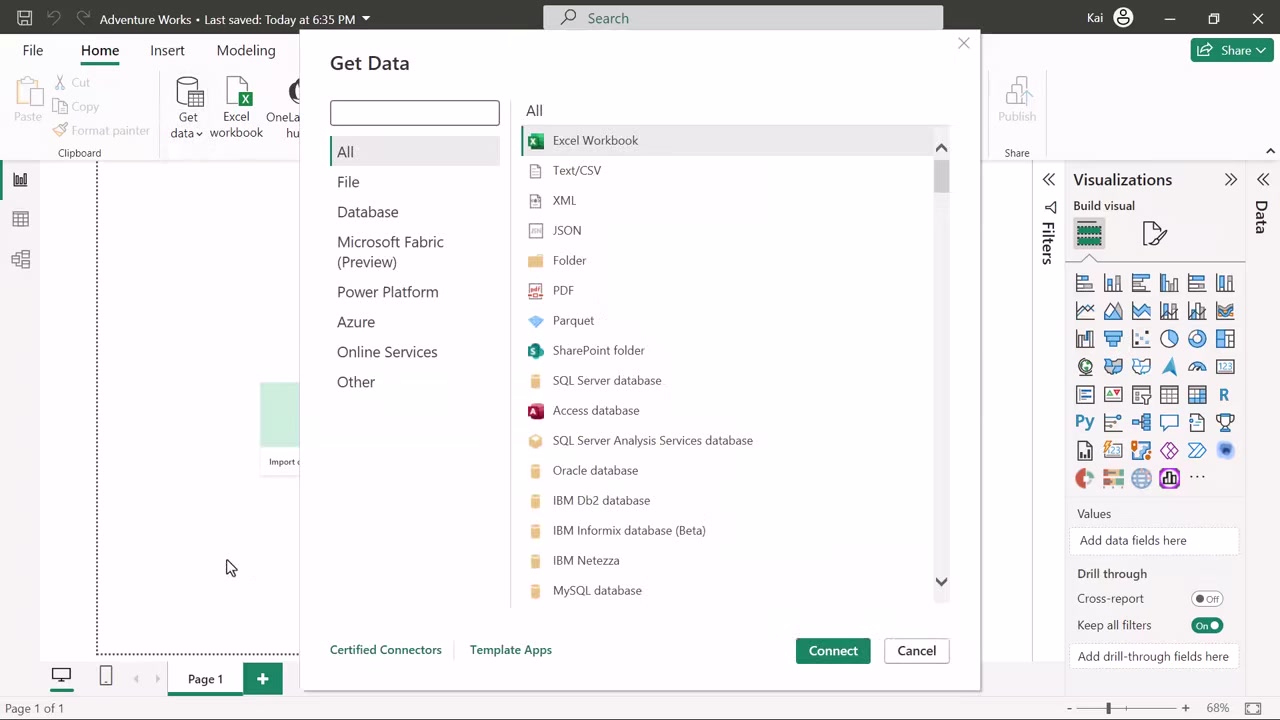Open Certified Connectors link

[386, 650]
